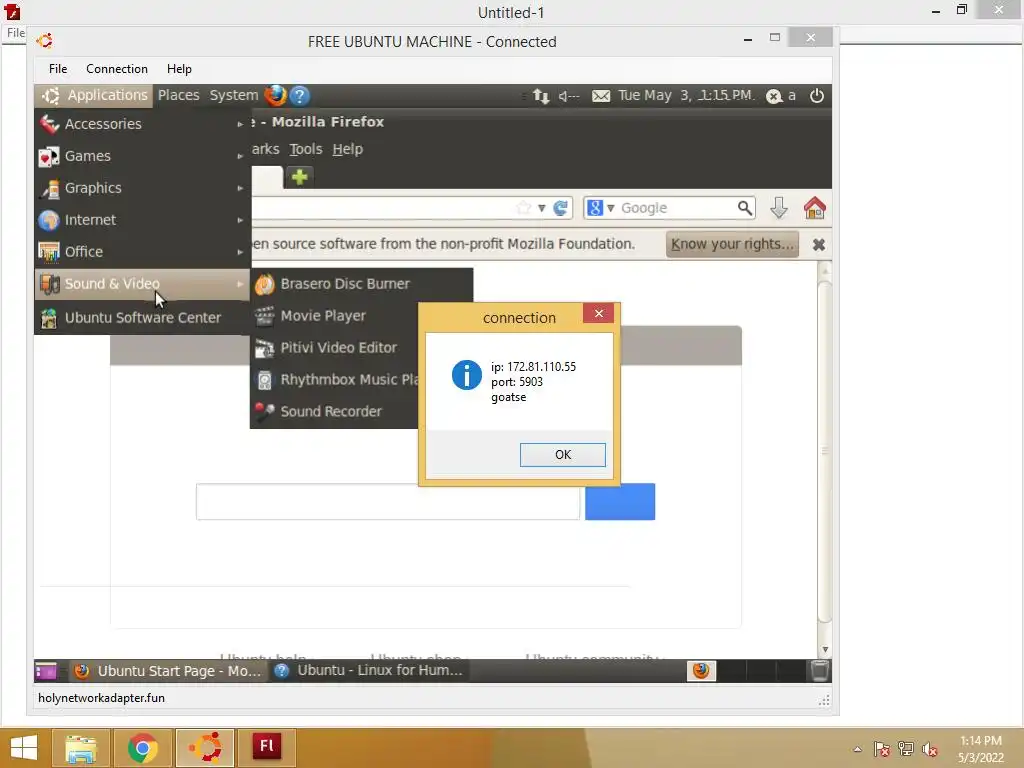Open the URL bar history dropdown arrow

click(x=541, y=208)
